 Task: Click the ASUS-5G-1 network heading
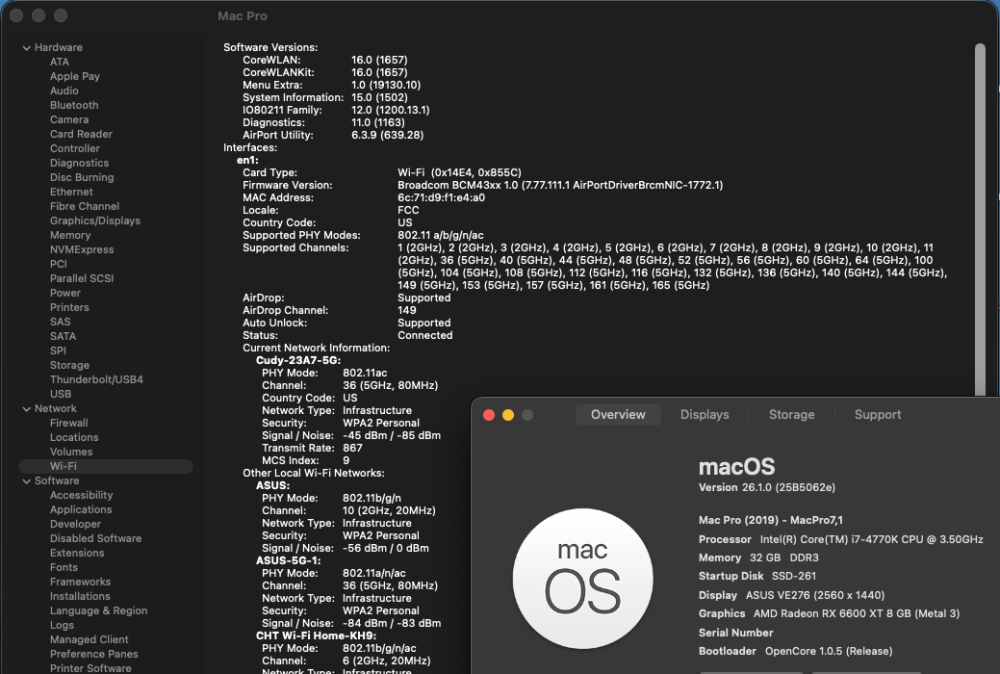[x=288, y=560]
